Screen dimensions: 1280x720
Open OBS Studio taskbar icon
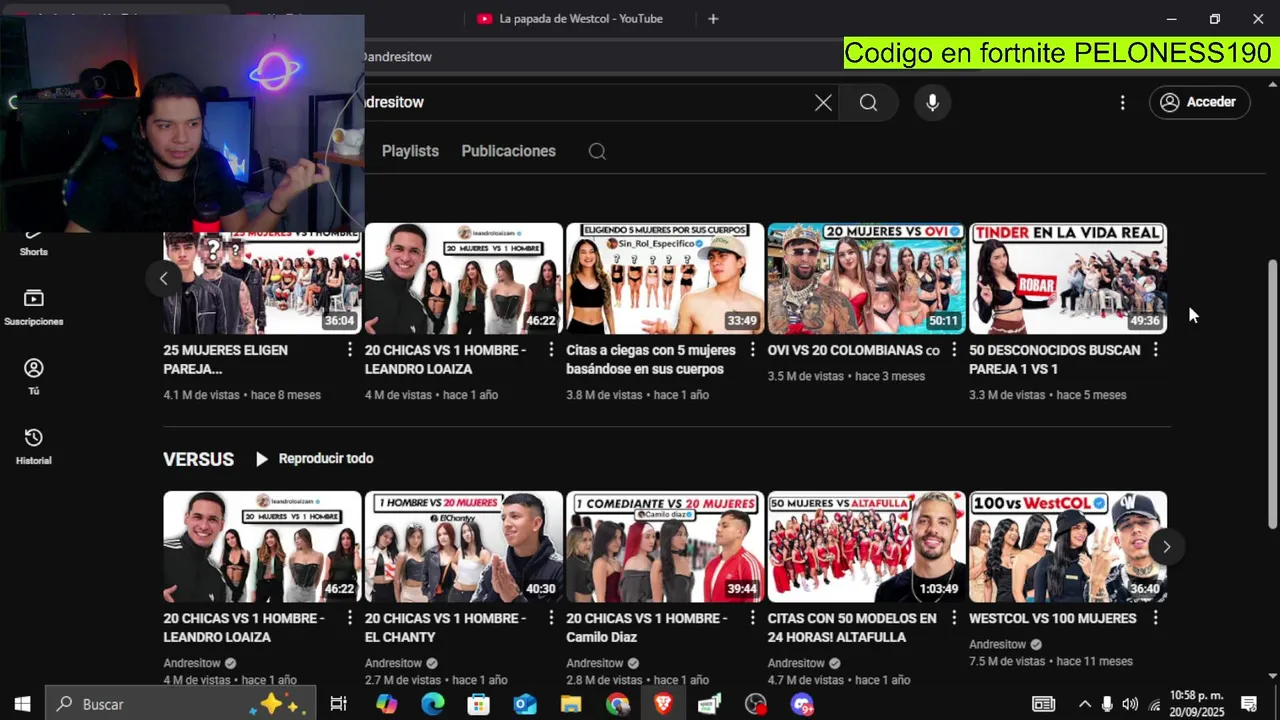(x=756, y=704)
